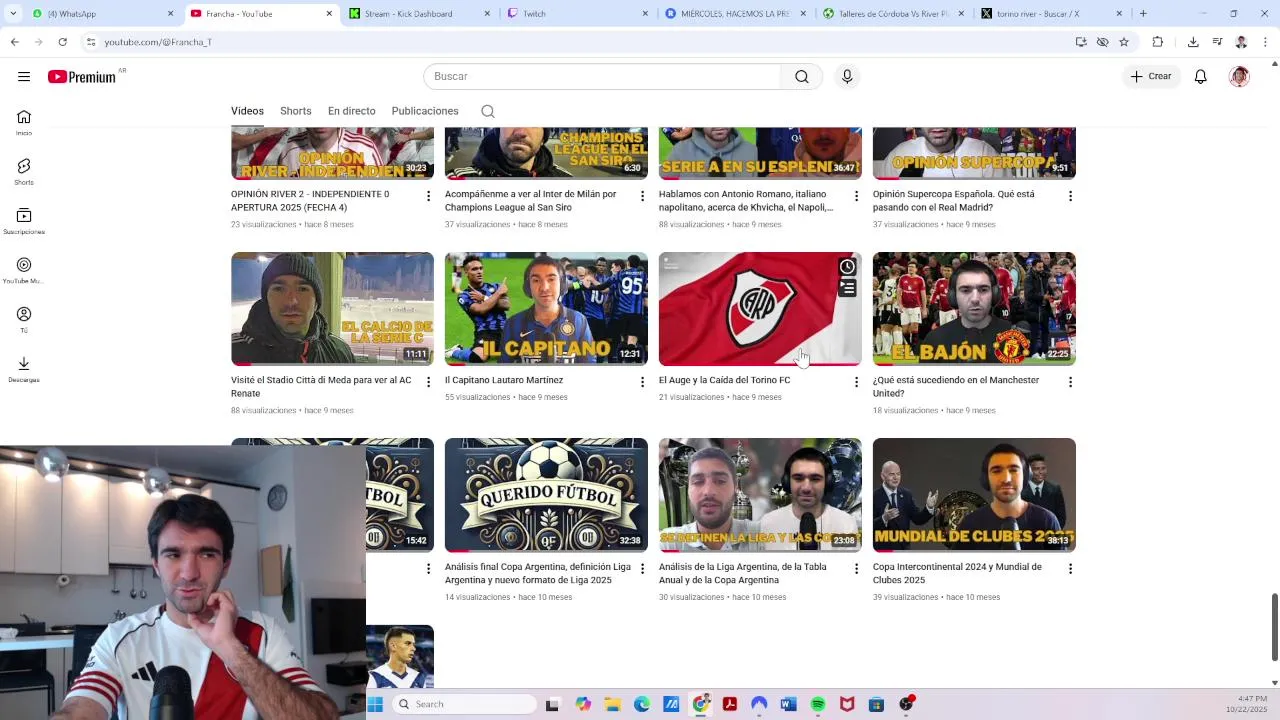Open options for El Auge y la Caída del Torino
This screenshot has width=1280, height=720.
point(856,382)
